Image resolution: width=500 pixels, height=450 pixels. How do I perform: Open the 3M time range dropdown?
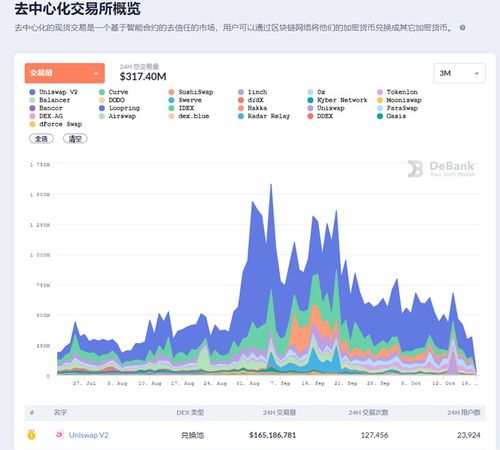459,73
